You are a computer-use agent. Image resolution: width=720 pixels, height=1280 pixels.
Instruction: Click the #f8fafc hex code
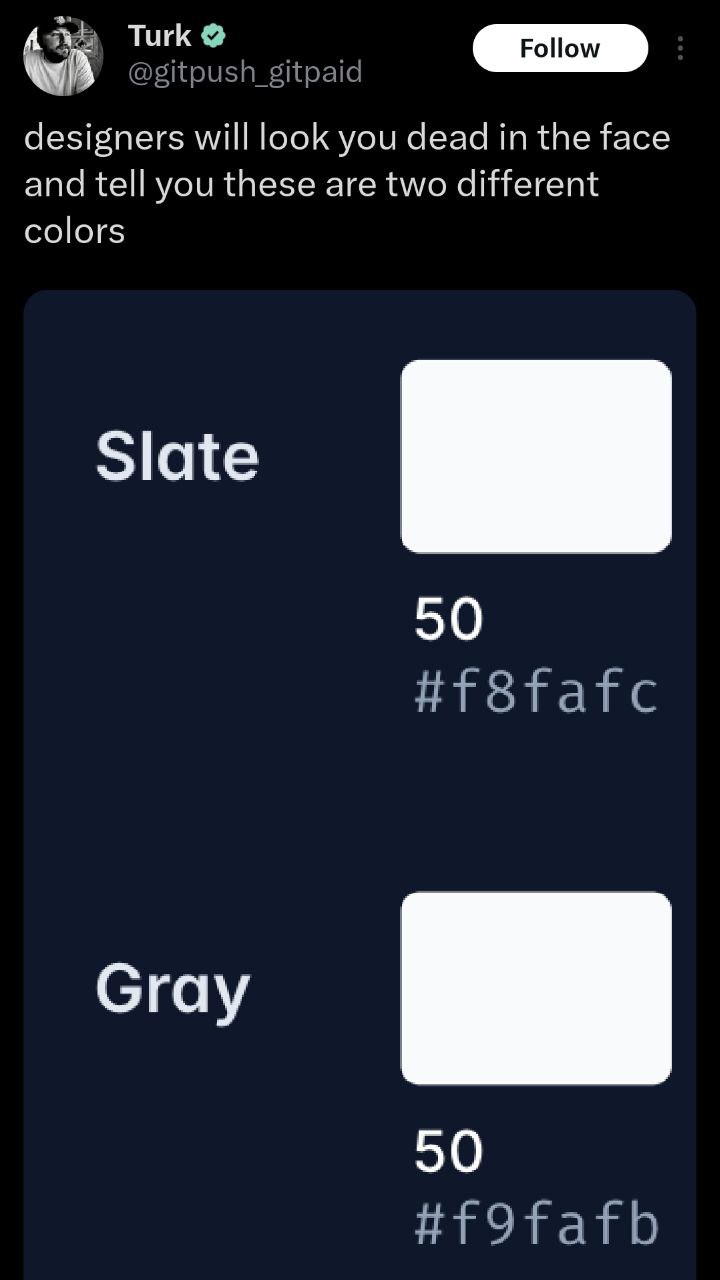536,692
